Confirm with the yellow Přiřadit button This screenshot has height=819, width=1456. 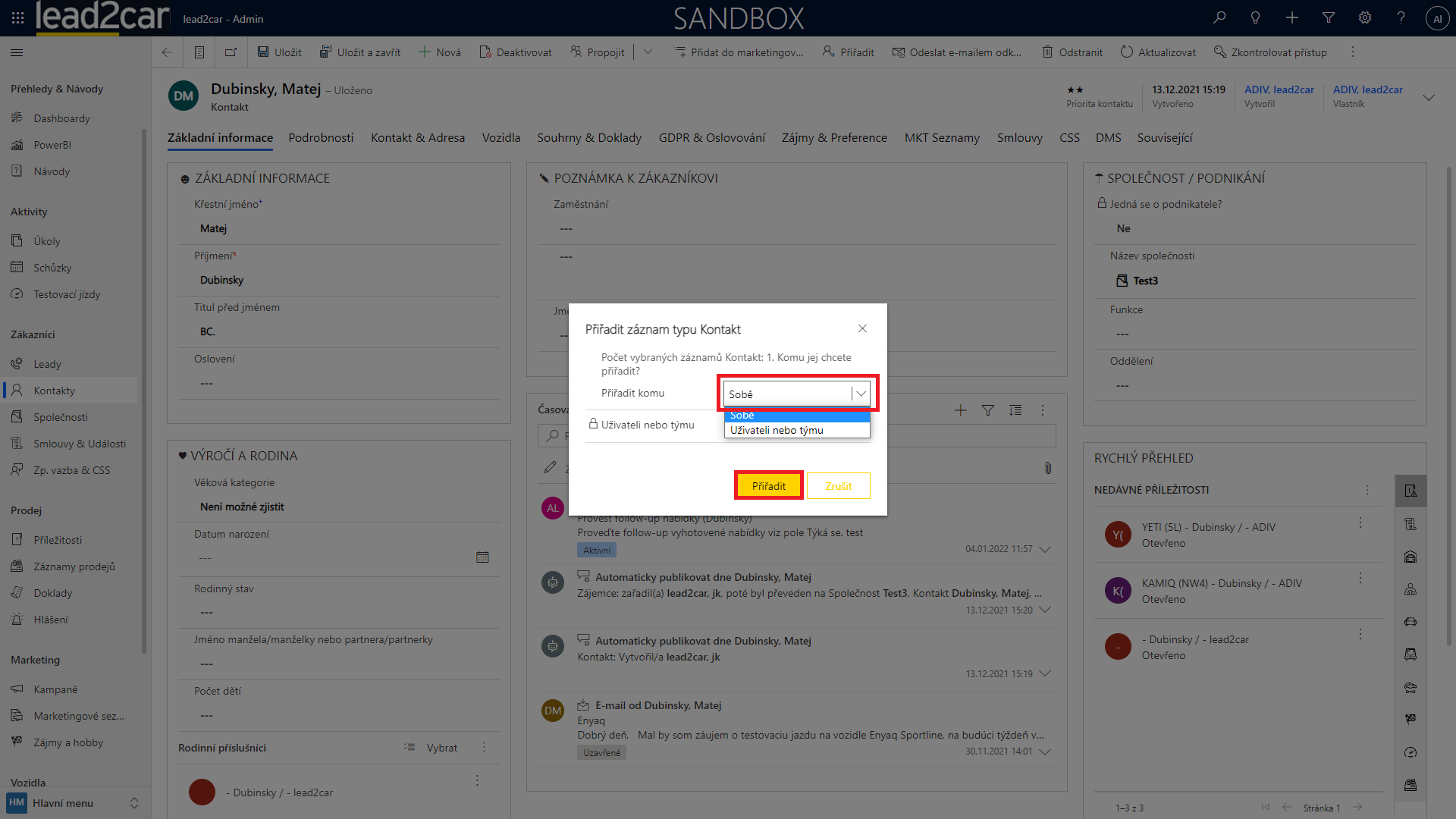[768, 486]
